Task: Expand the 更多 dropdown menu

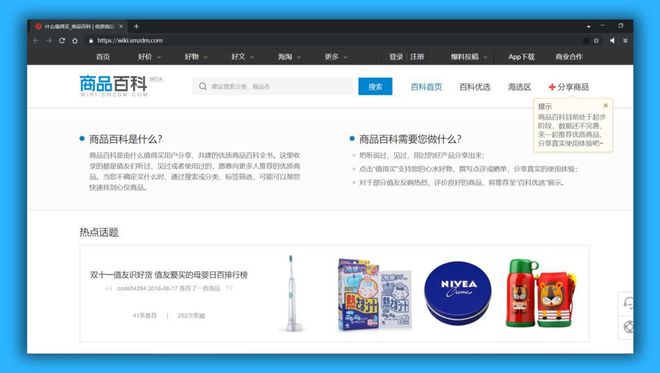Action: click(336, 56)
